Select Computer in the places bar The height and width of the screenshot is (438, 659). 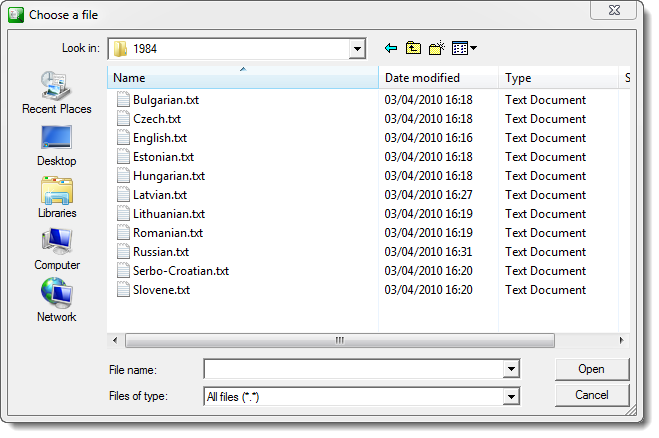[x=56, y=249]
